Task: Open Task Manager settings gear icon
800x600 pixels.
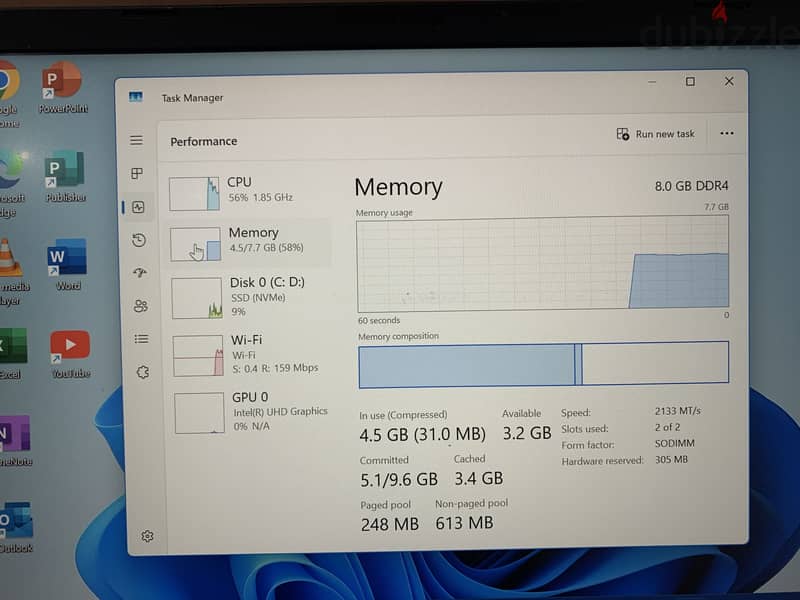Action: pyautogui.click(x=147, y=536)
